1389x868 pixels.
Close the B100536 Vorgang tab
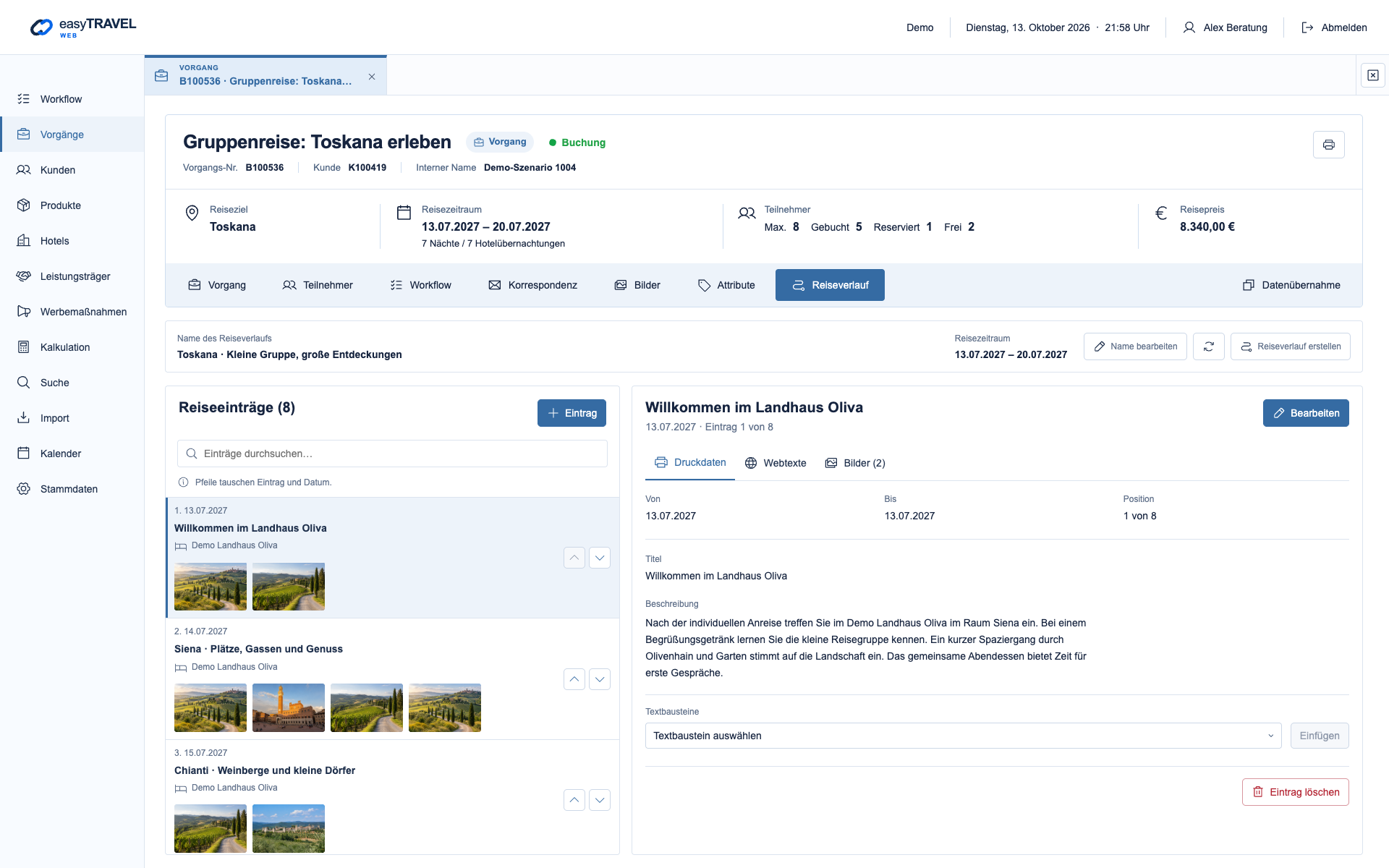(x=372, y=77)
